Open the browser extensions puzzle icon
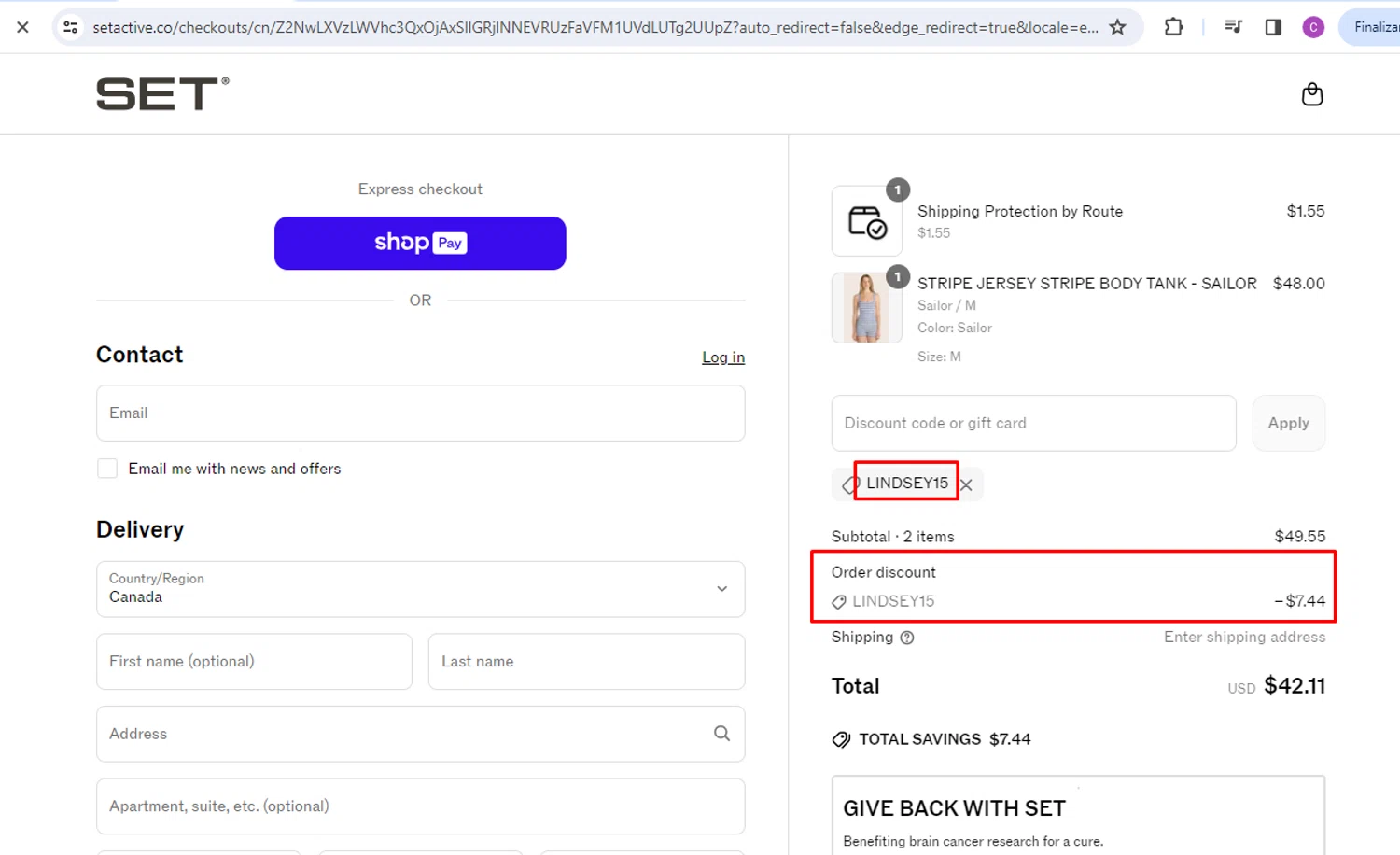Image resolution: width=1400 pixels, height=855 pixels. click(x=1173, y=27)
